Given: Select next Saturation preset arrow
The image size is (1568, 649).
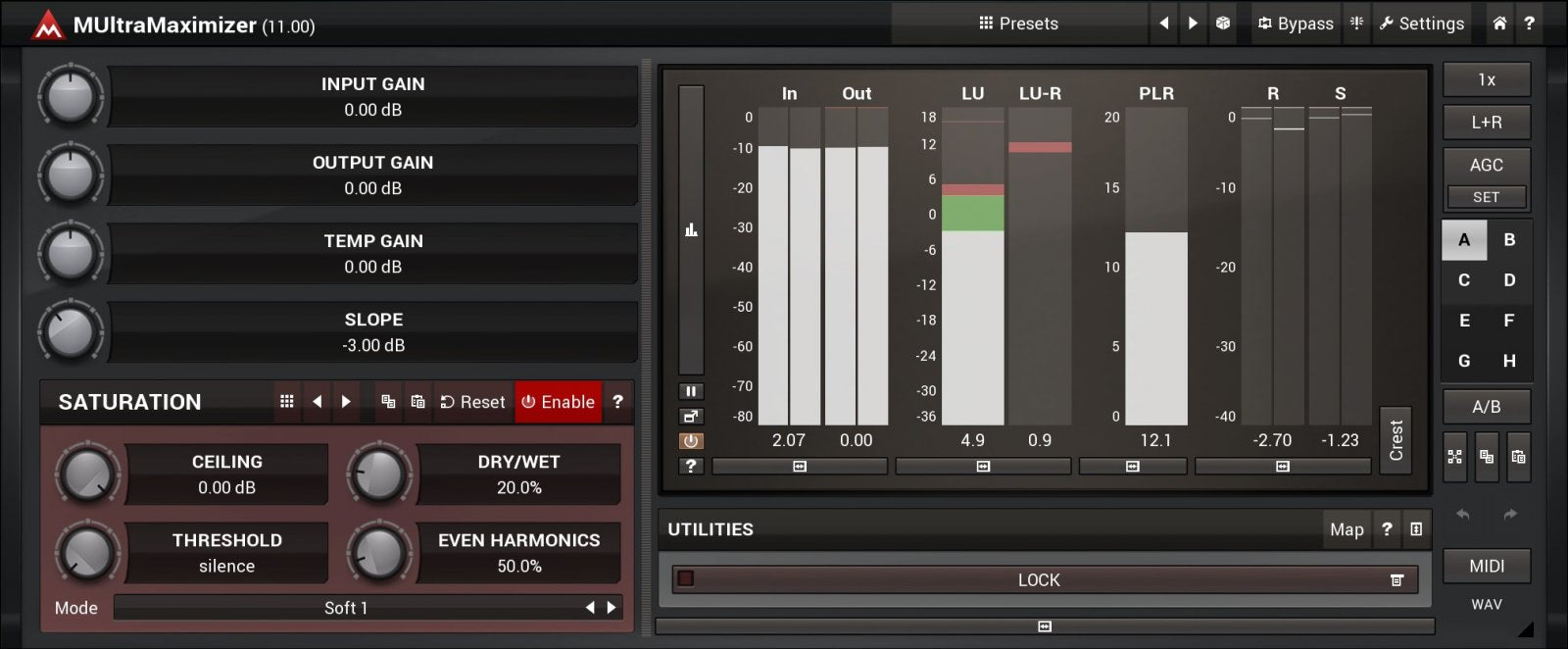Looking at the screenshot, I should point(346,402).
